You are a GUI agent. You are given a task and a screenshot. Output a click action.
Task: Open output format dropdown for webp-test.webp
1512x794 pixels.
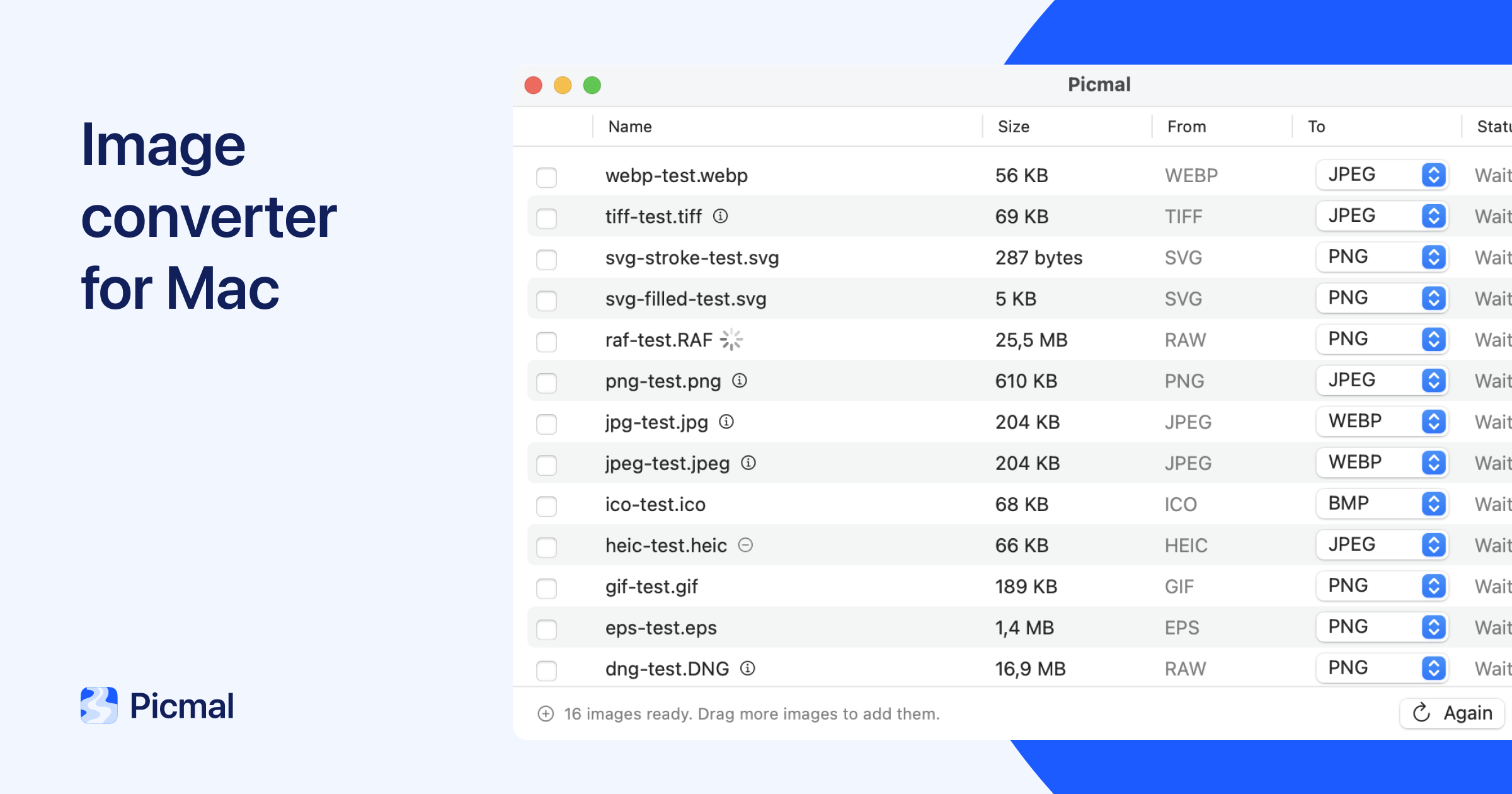(1382, 175)
